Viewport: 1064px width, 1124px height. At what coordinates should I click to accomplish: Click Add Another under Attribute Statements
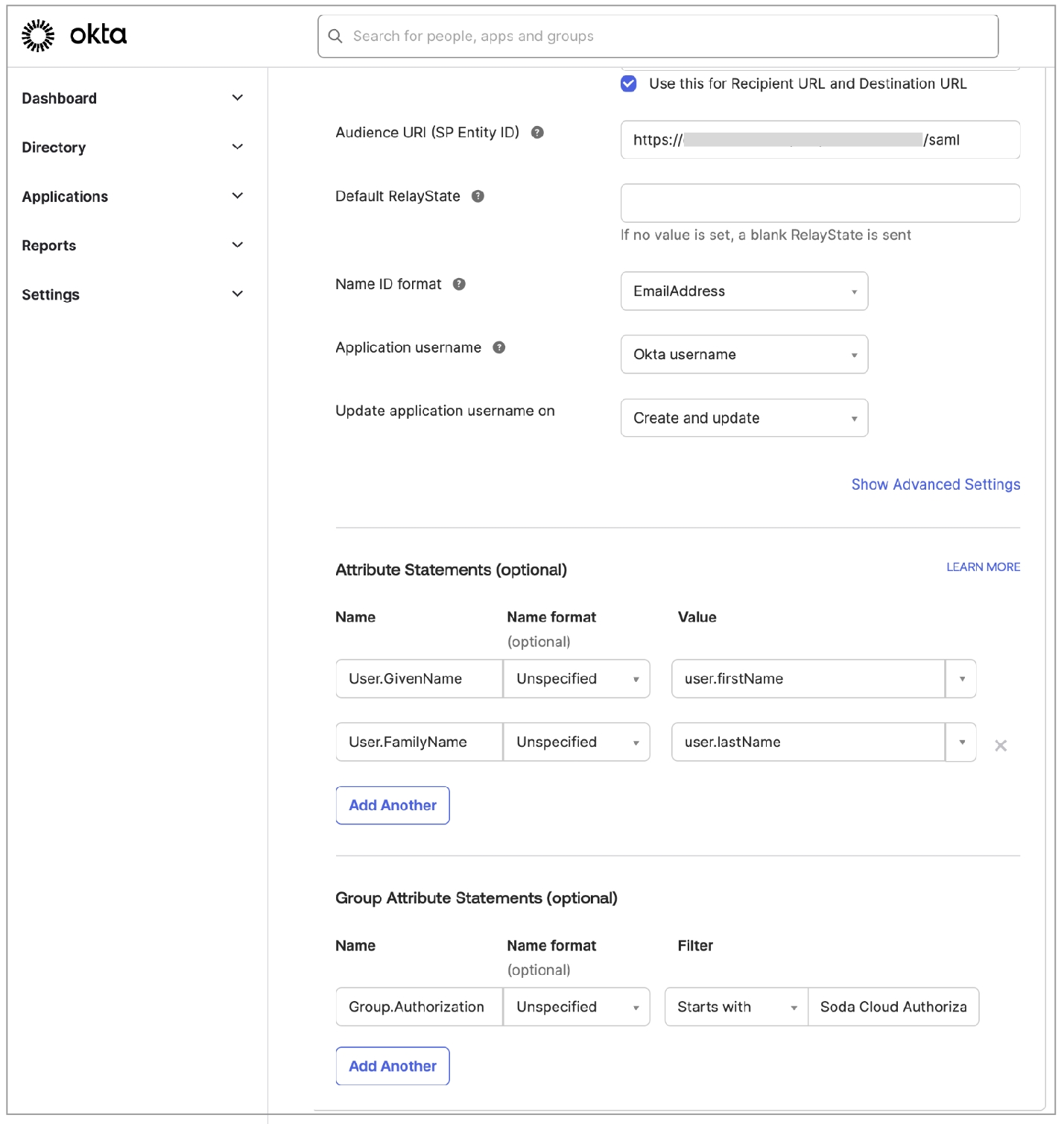tap(393, 806)
